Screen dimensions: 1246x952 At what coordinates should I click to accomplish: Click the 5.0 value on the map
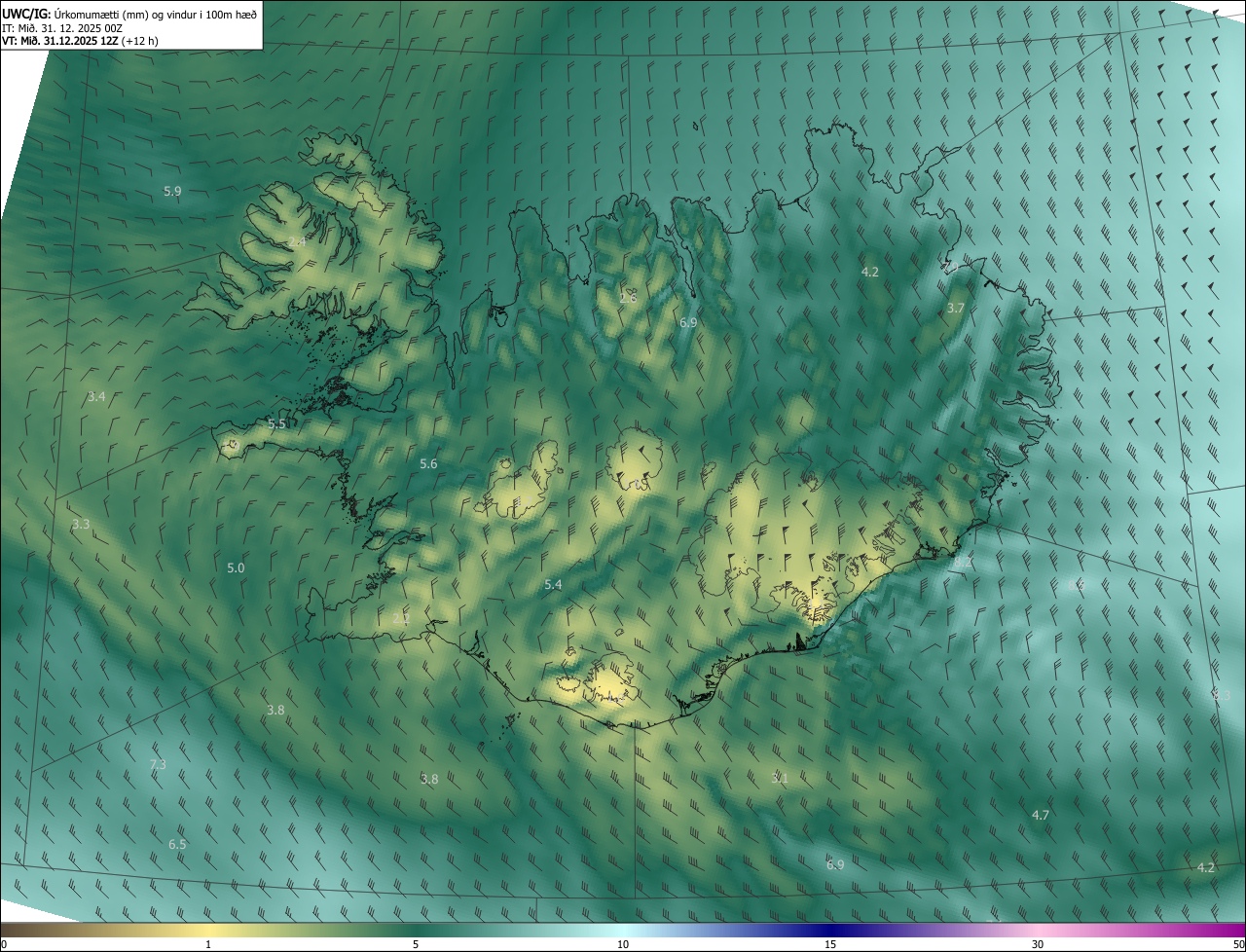236,568
